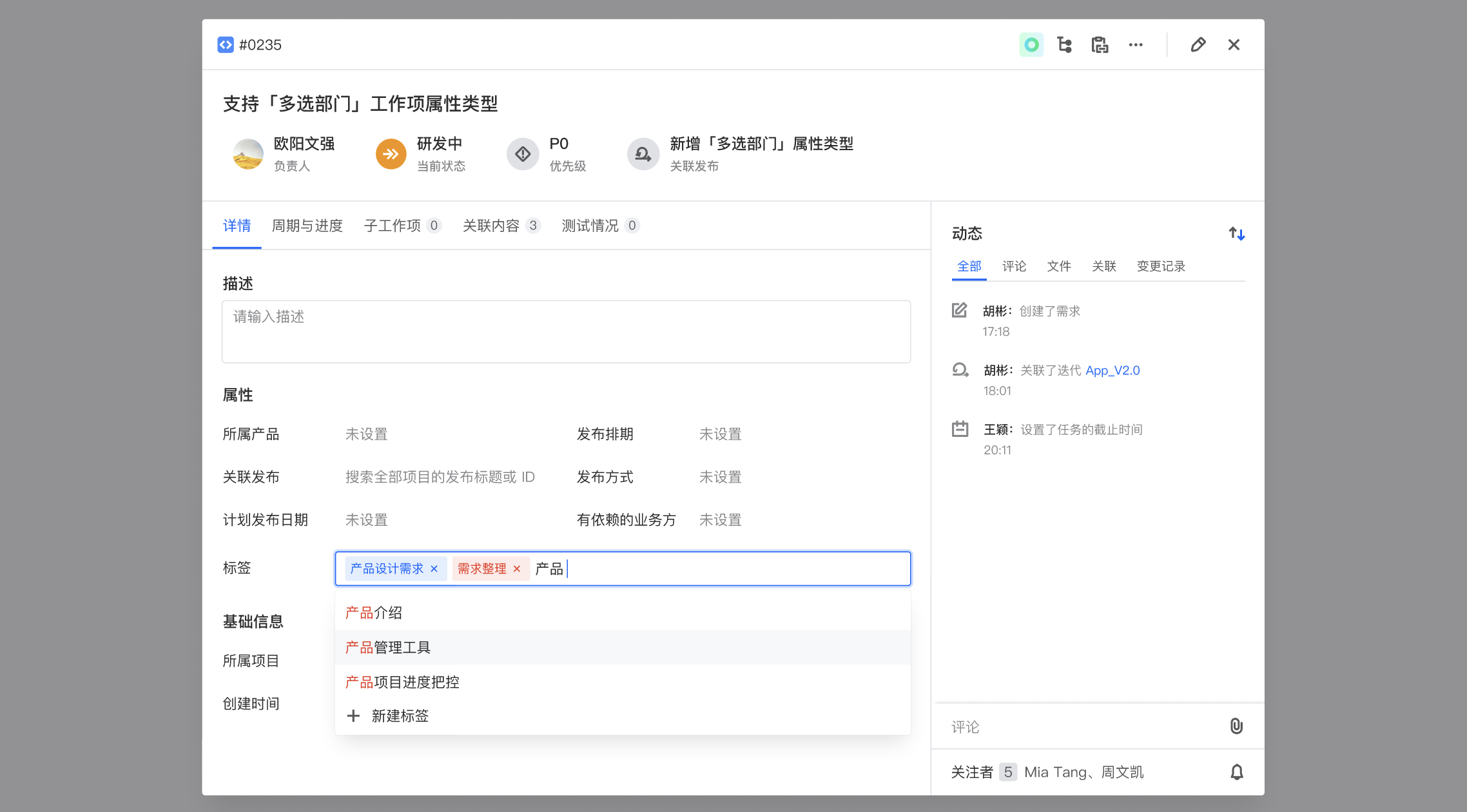Select 产品管理工具 from tag suggestions

(388, 647)
